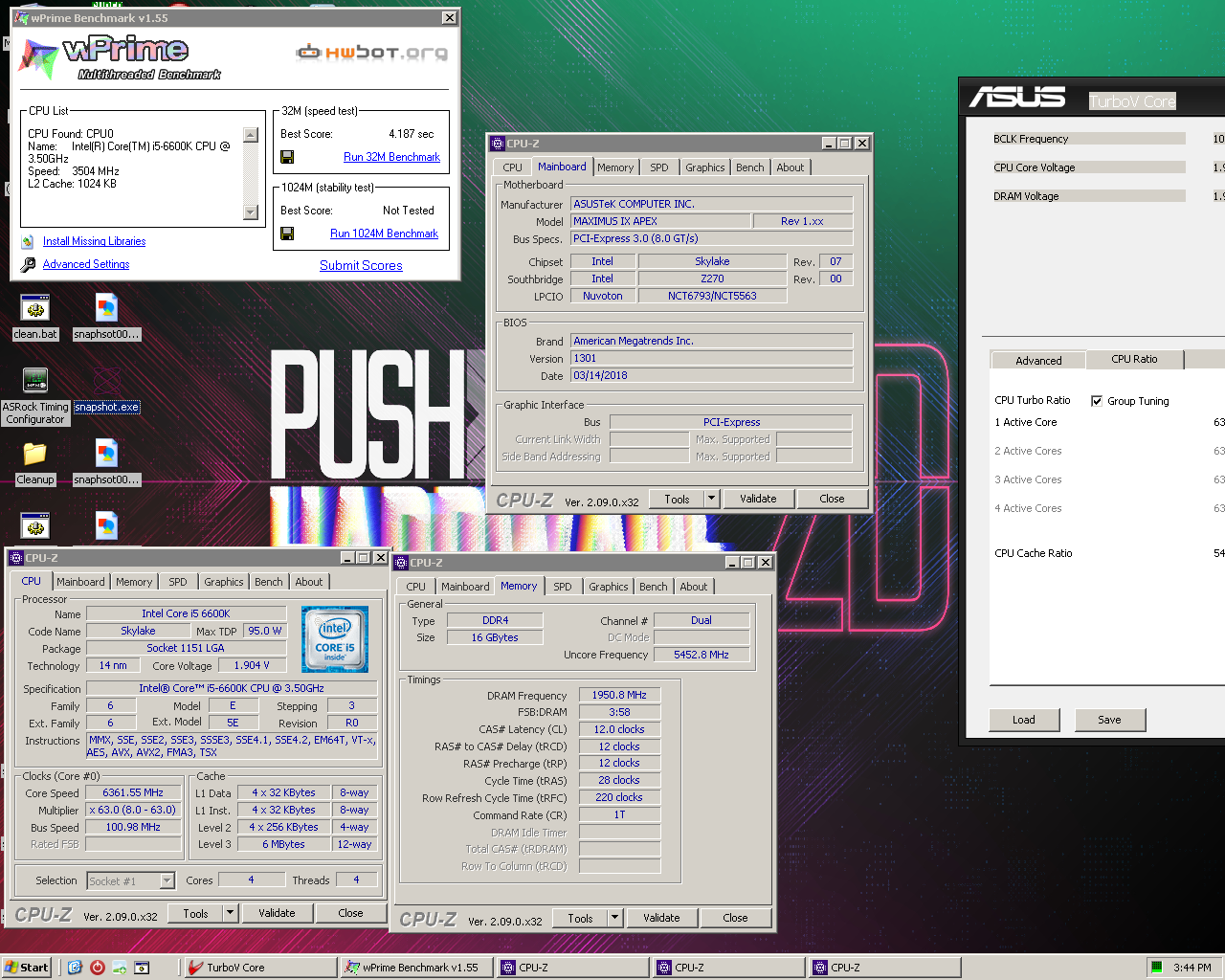The width and height of the screenshot is (1225, 980).
Task: Click the Core Voltage value 1.904 V
Action: coord(253,665)
